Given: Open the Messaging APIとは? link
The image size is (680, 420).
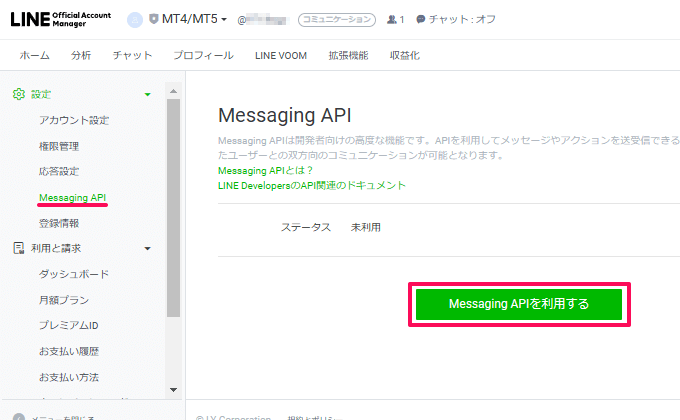Looking at the screenshot, I should point(265,171).
